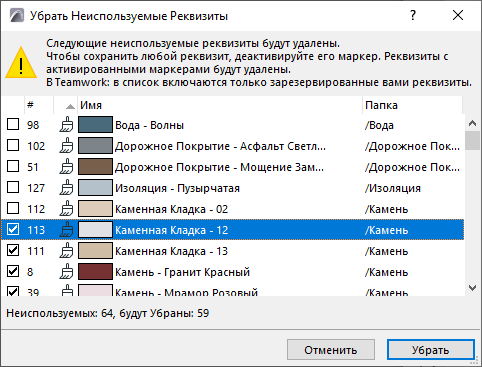Click the dark red Гранит Красный swatch
Screen dimensions: 482x367
[x=95, y=272]
